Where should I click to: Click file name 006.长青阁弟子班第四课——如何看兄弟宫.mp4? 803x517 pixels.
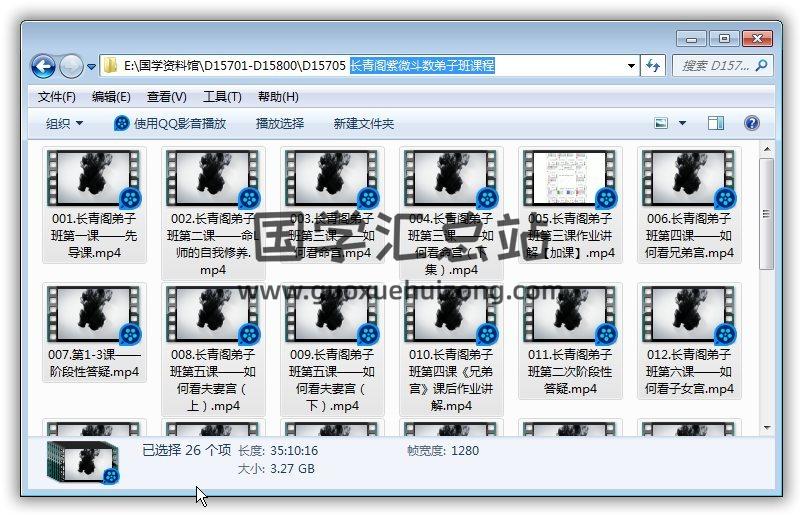689,235
